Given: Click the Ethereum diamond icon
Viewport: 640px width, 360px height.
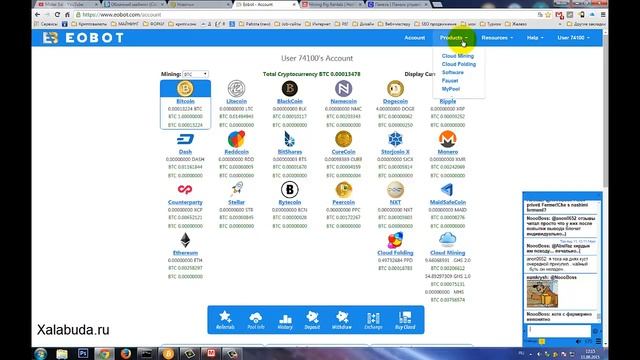Looking at the screenshot, I should (185, 240).
